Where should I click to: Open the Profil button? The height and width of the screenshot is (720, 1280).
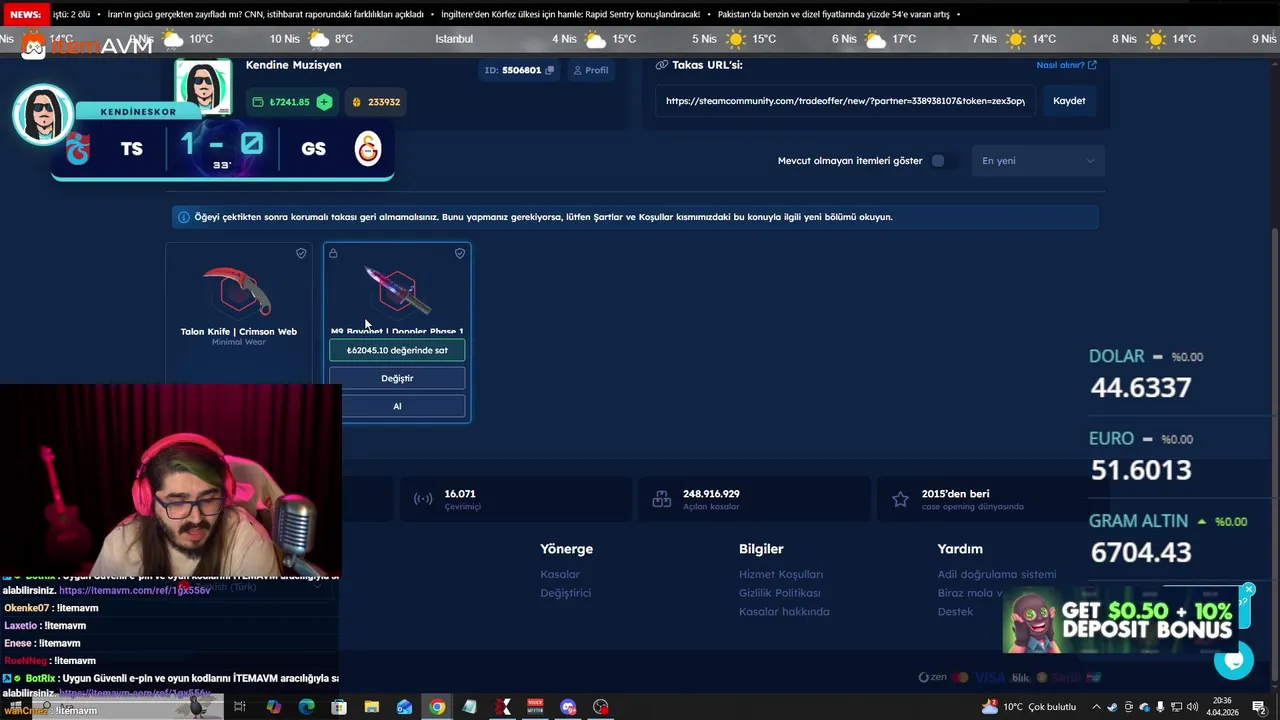click(590, 71)
